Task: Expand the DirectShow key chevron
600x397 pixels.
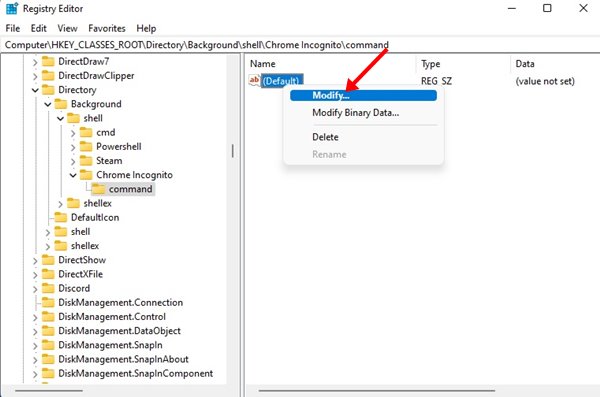Action: 35,260
